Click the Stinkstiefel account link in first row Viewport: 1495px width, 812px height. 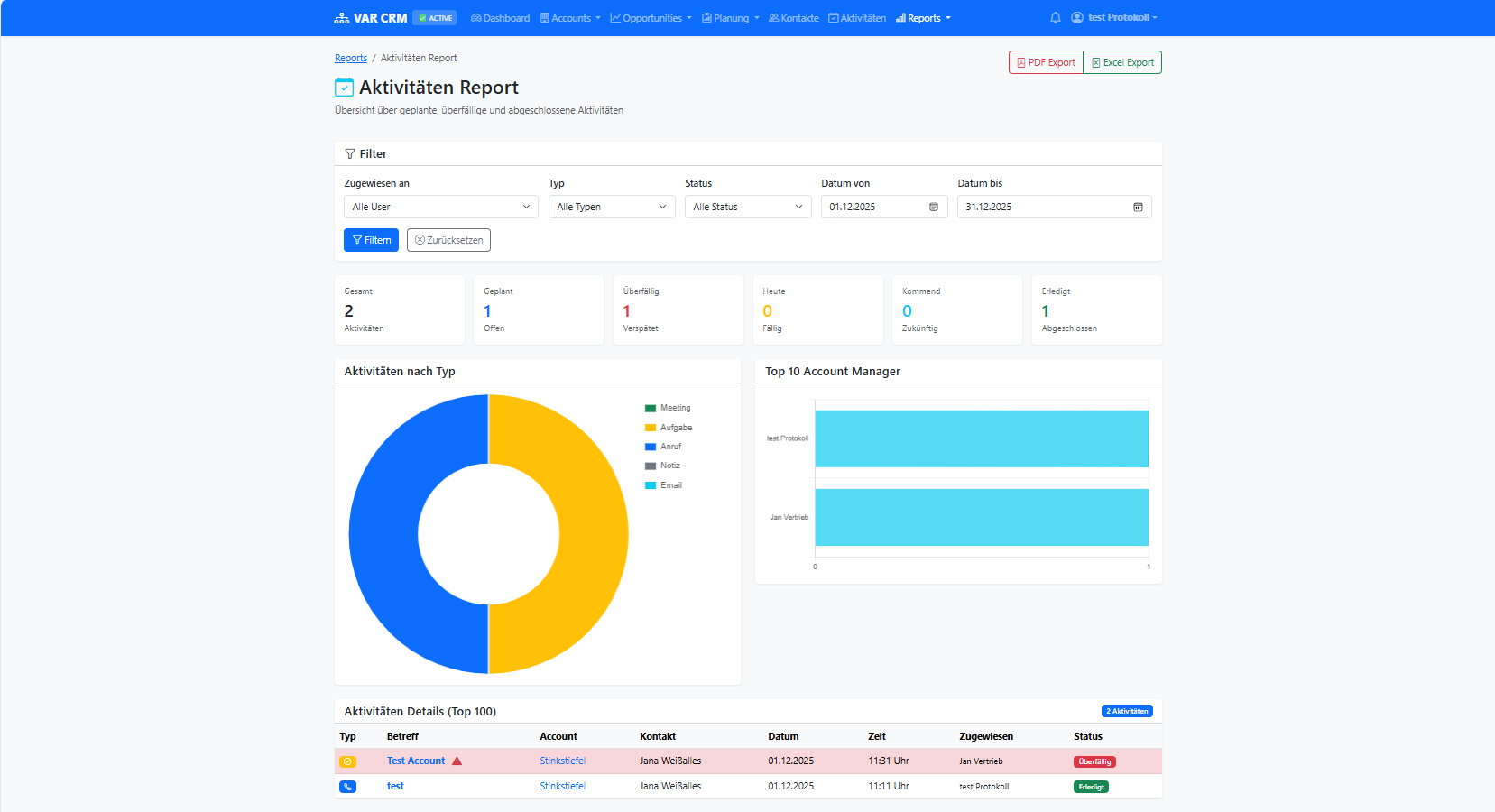click(562, 761)
